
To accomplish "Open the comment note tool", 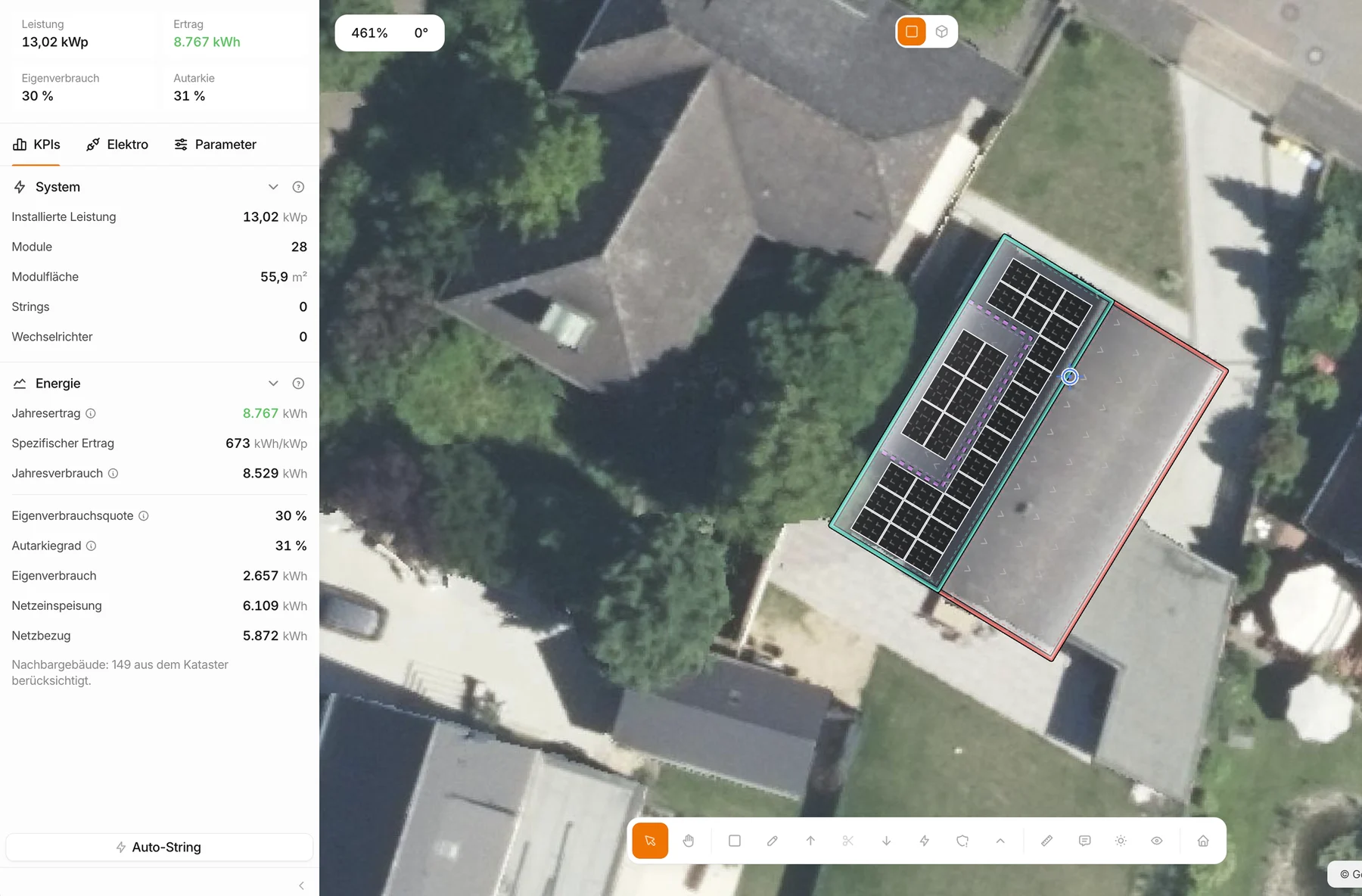I will (x=1085, y=841).
